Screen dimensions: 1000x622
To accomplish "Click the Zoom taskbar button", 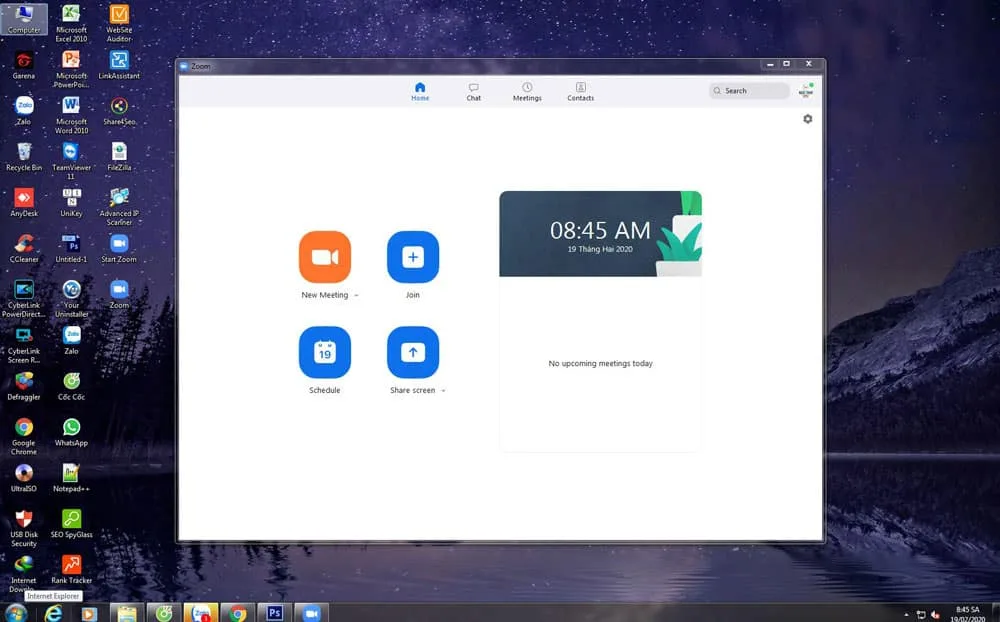I will click(x=311, y=613).
